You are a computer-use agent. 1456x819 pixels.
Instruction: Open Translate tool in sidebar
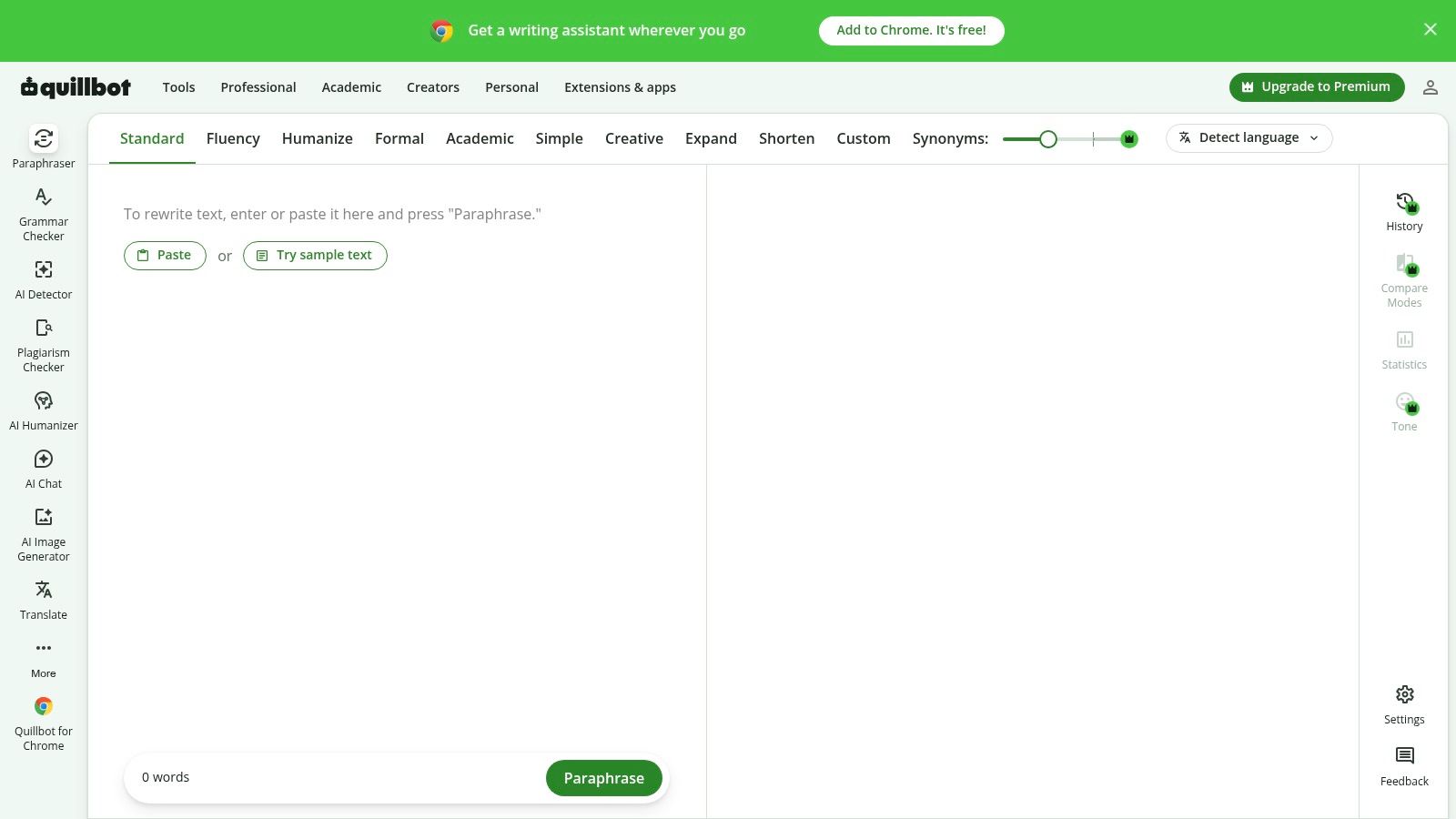point(44,601)
